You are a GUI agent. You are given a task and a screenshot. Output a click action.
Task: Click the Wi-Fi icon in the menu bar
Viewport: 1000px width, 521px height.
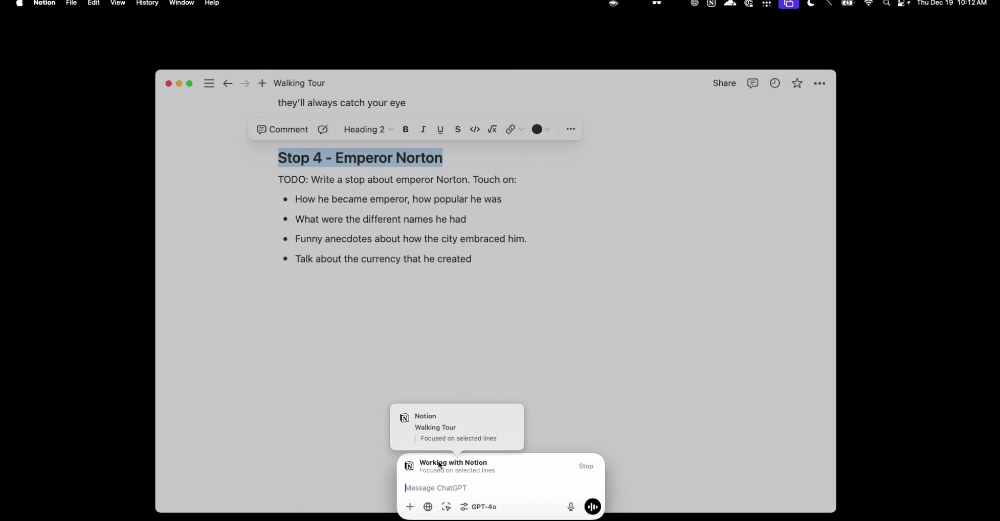point(868,3)
